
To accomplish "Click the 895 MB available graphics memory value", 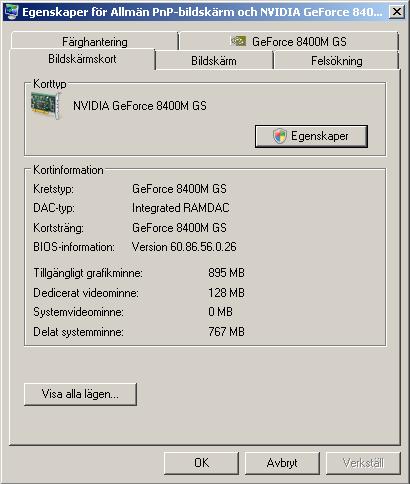I will 226,273.
